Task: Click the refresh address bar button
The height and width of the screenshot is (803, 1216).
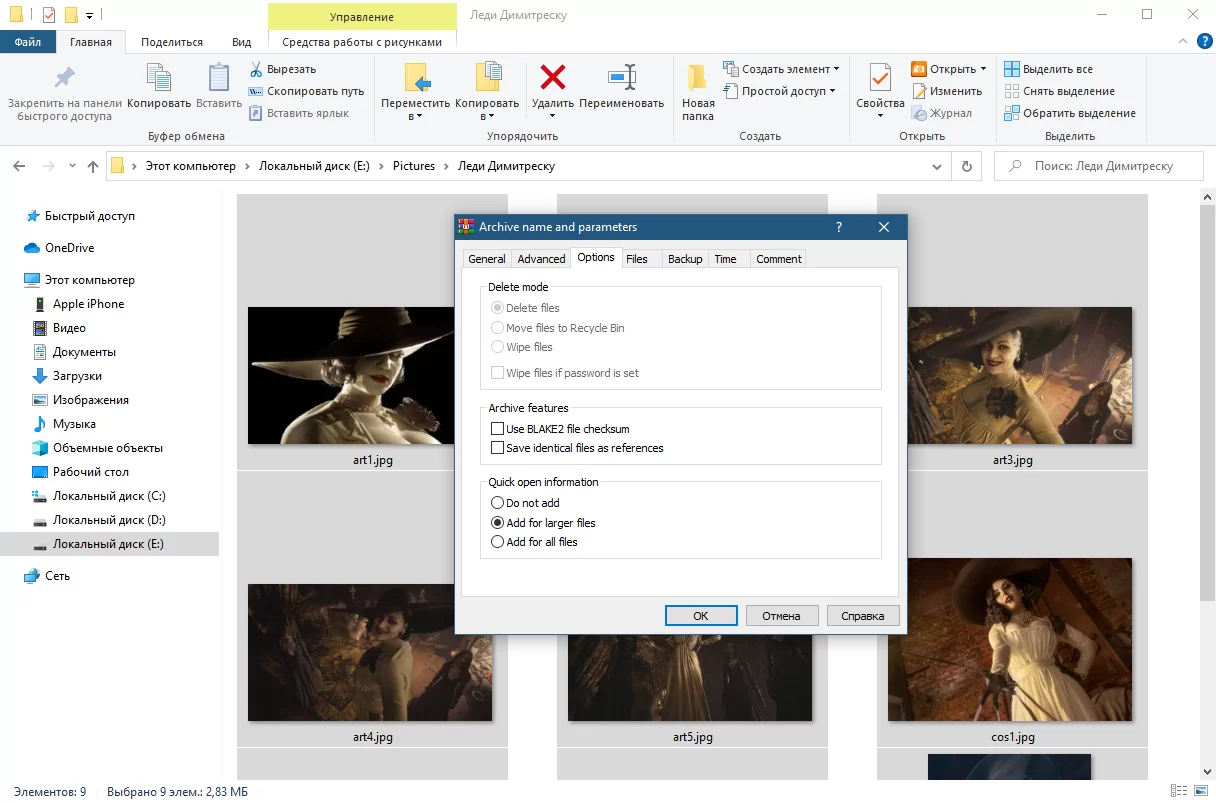Action: coord(966,166)
